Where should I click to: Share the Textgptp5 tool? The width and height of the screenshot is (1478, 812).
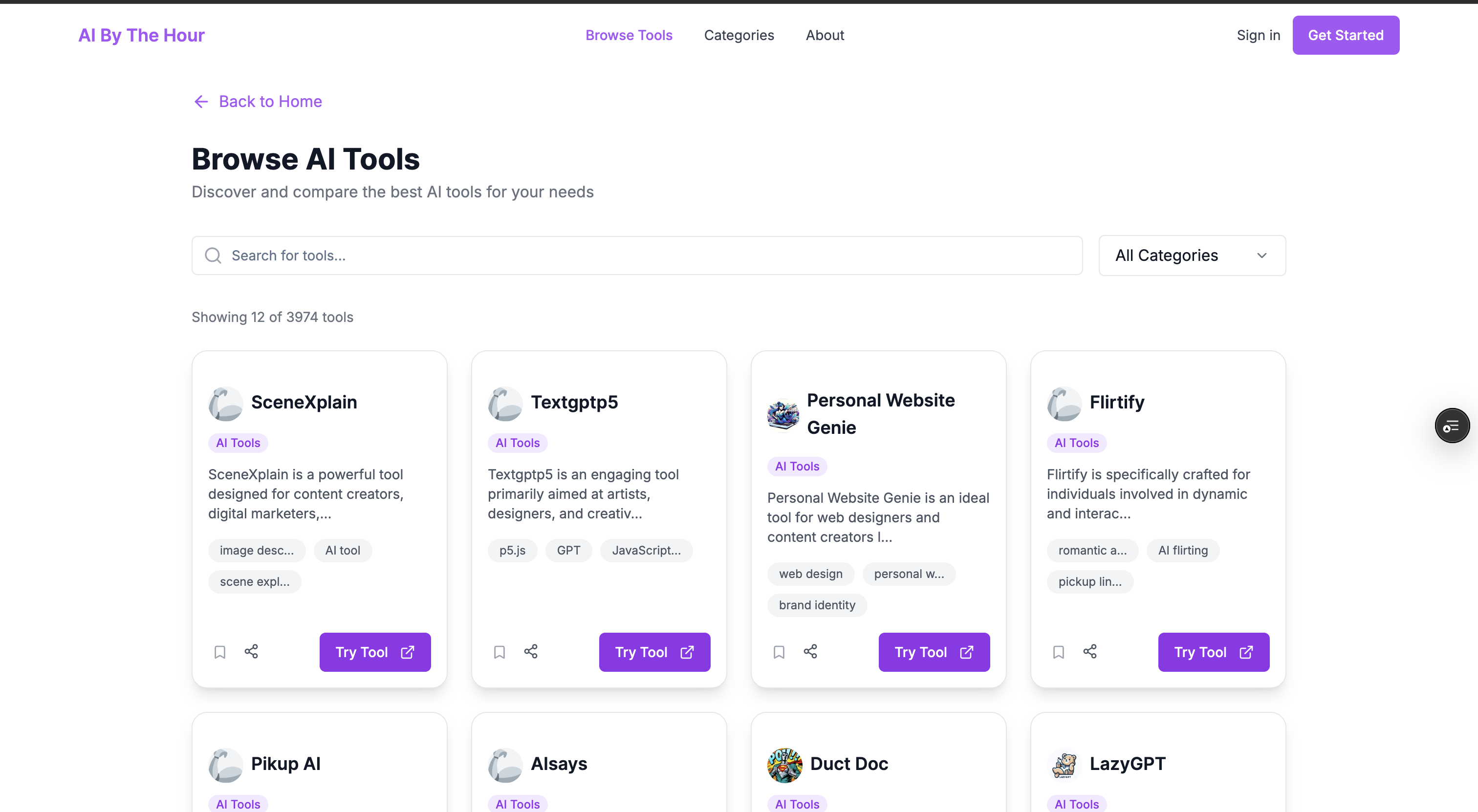click(x=531, y=651)
